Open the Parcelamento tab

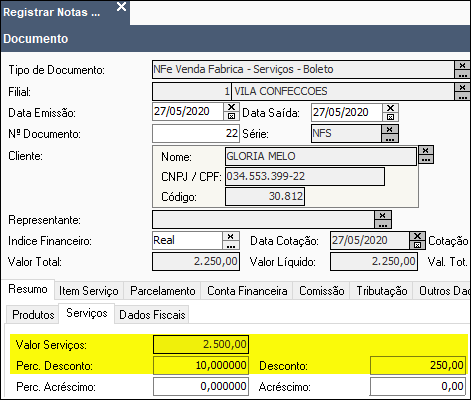coord(162,291)
